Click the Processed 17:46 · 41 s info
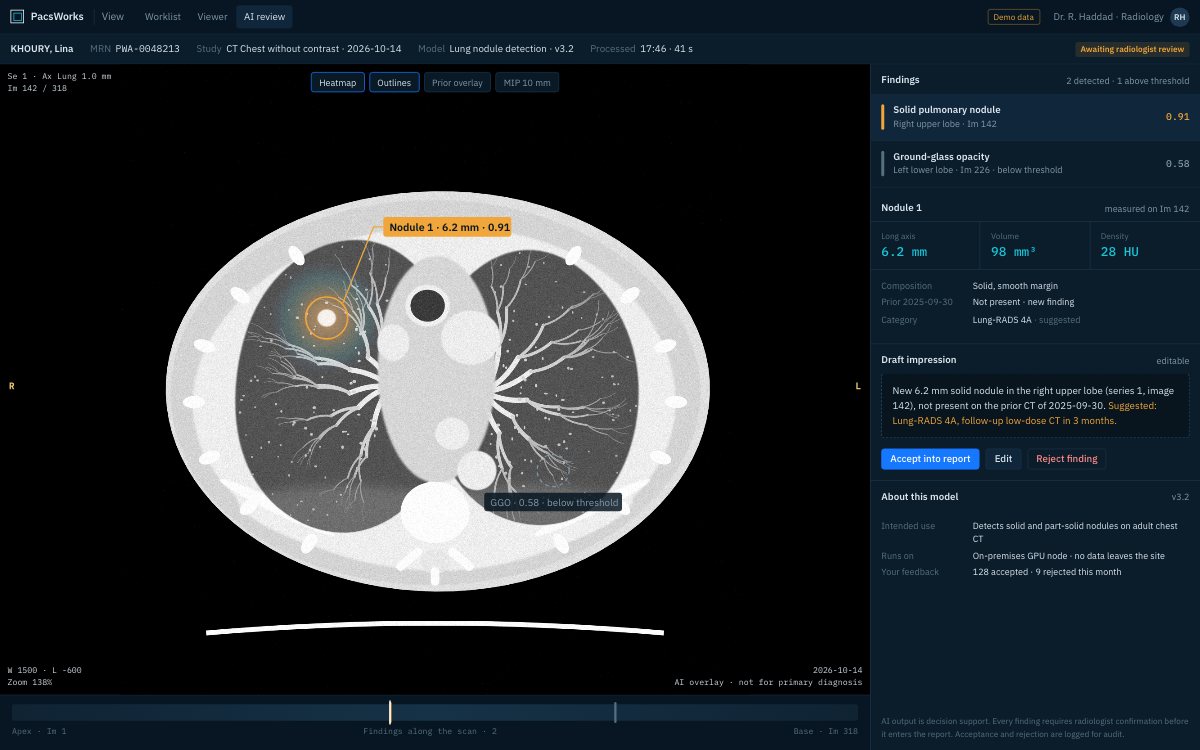Screen dimensions: 1200x750 pyautogui.click(x=641, y=49)
